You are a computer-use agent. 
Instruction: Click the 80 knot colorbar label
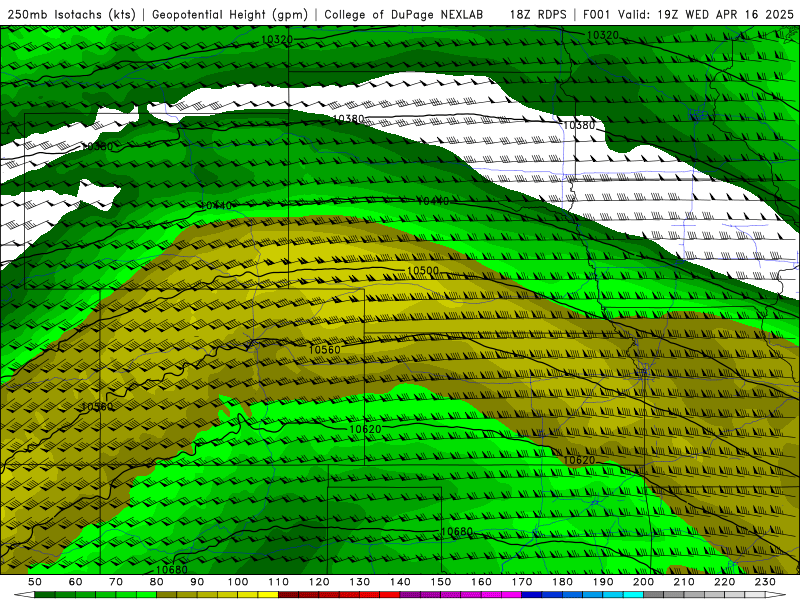(157, 582)
